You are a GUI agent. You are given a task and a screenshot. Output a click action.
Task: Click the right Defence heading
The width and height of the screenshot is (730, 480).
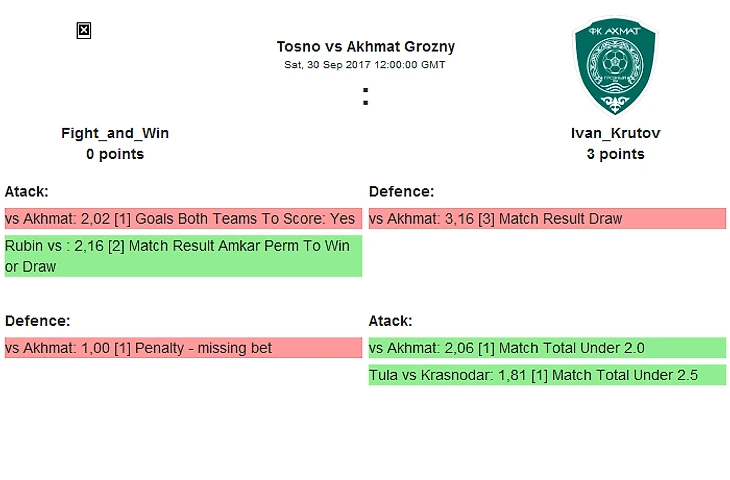coord(401,191)
